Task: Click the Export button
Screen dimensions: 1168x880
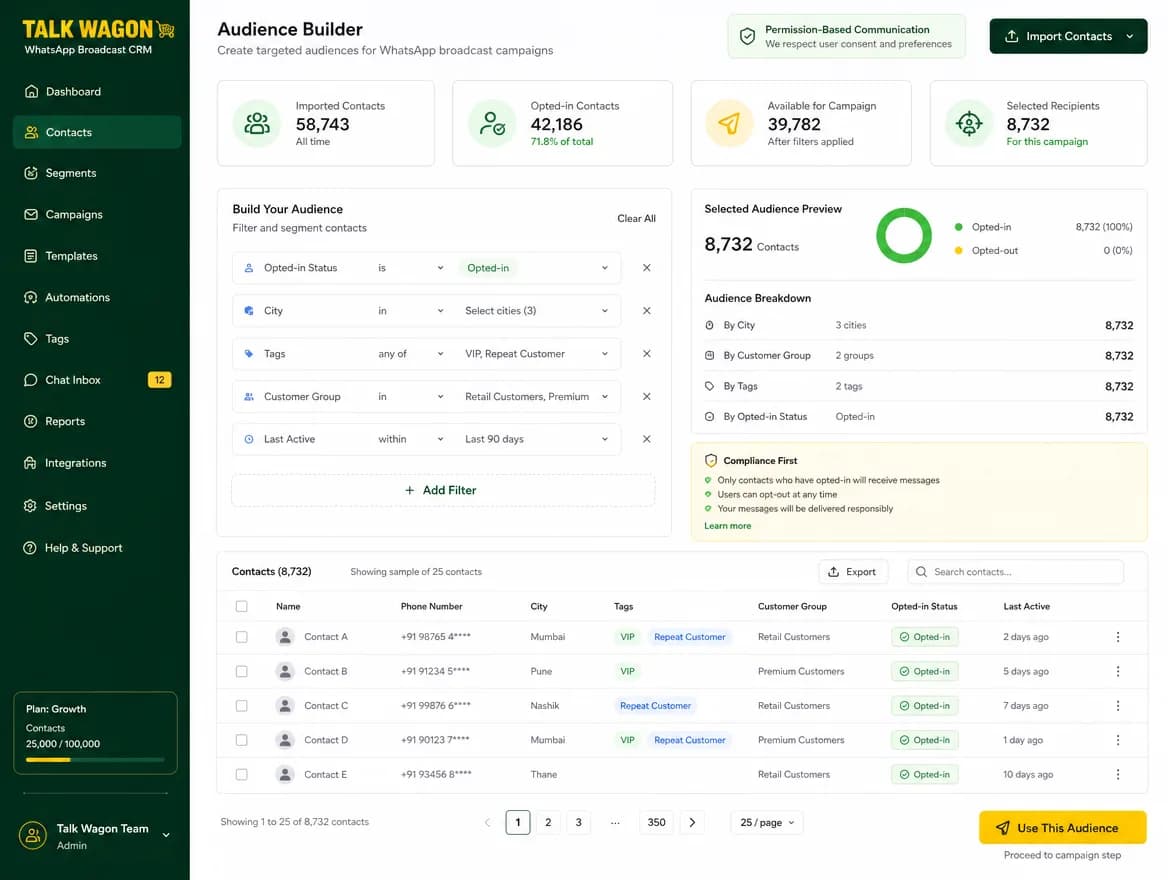Action: (853, 572)
